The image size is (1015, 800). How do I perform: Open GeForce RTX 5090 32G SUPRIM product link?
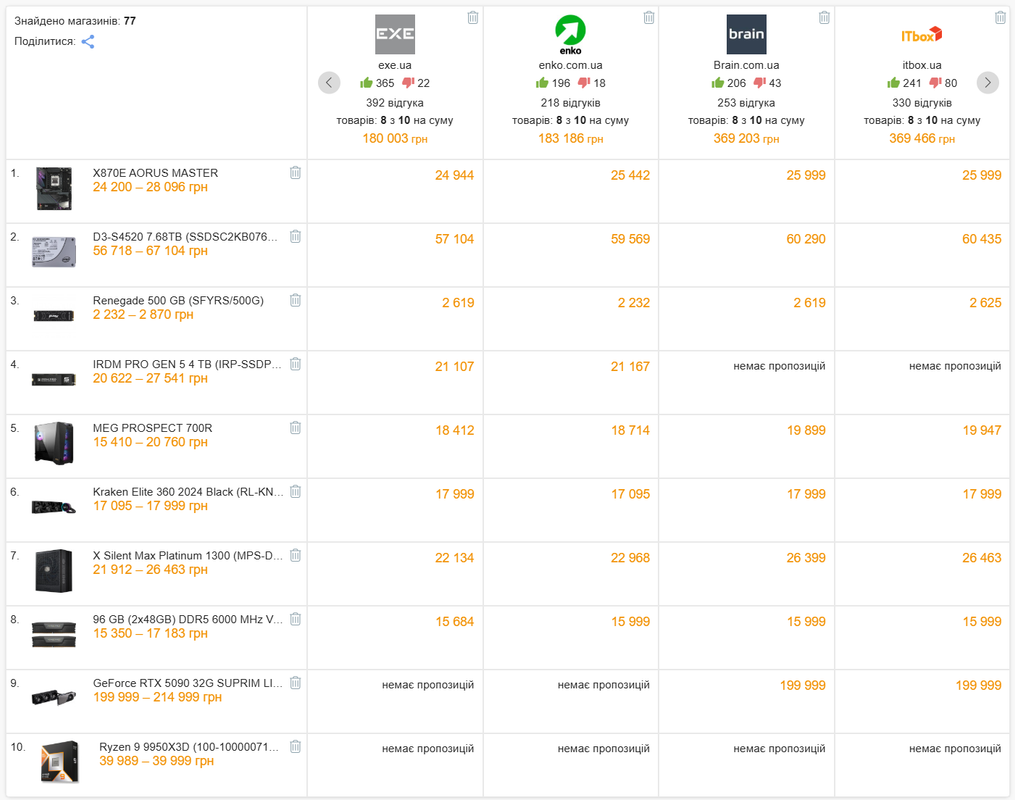click(x=188, y=683)
